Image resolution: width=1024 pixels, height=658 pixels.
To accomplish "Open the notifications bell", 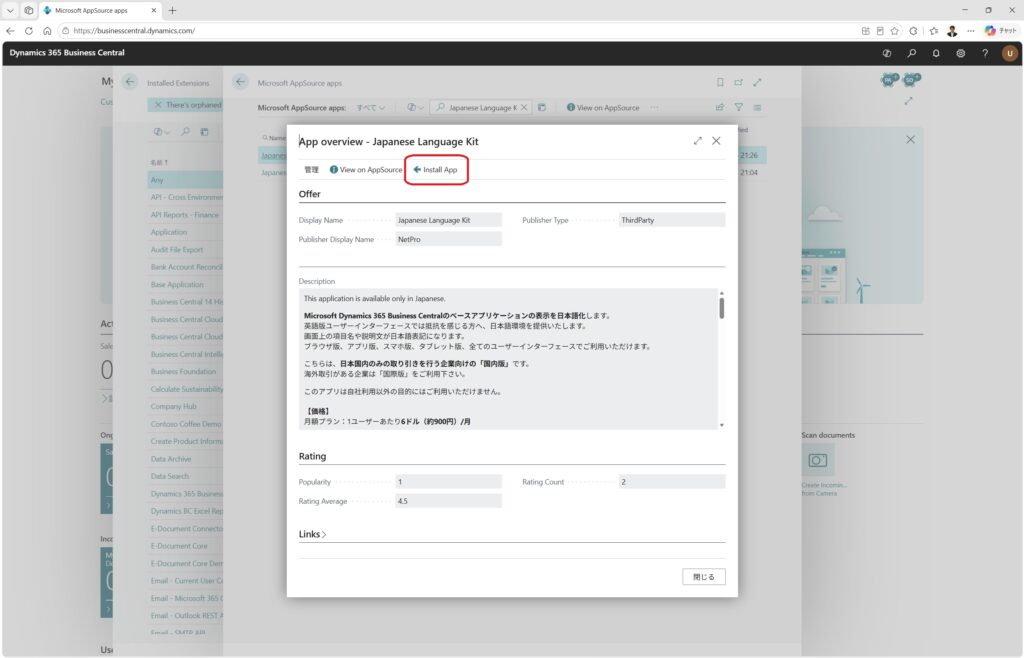I will coord(936,54).
